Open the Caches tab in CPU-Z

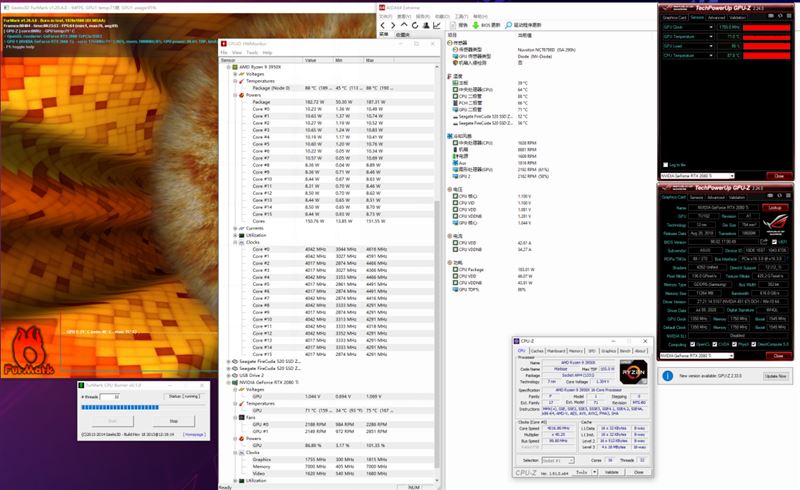point(537,351)
